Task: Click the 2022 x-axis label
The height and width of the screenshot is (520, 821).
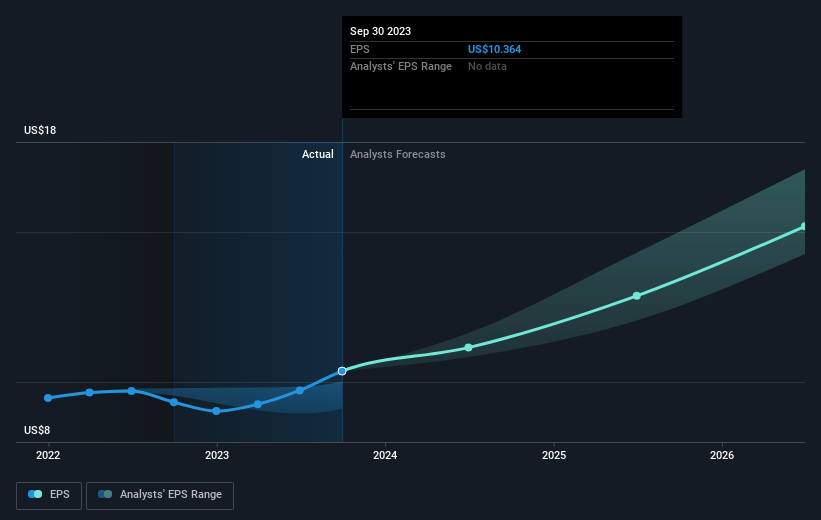Action: pyautogui.click(x=48, y=456)
